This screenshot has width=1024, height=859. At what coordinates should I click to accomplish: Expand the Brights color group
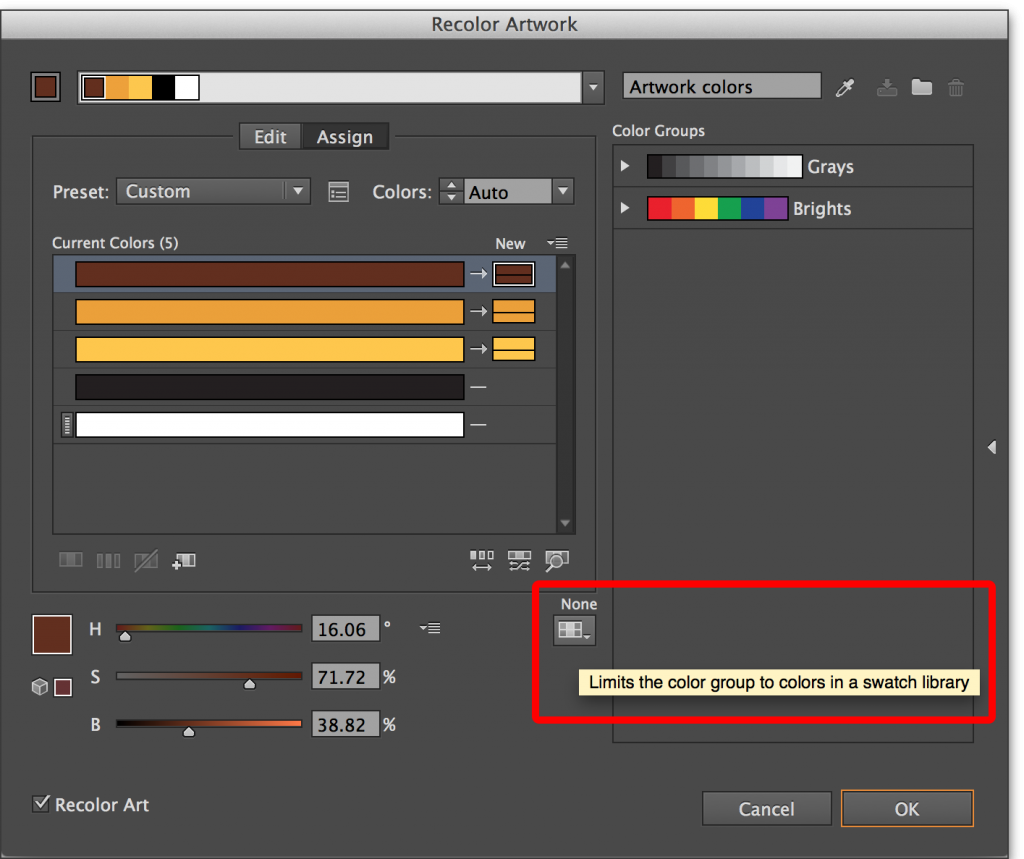coord(626,208)
